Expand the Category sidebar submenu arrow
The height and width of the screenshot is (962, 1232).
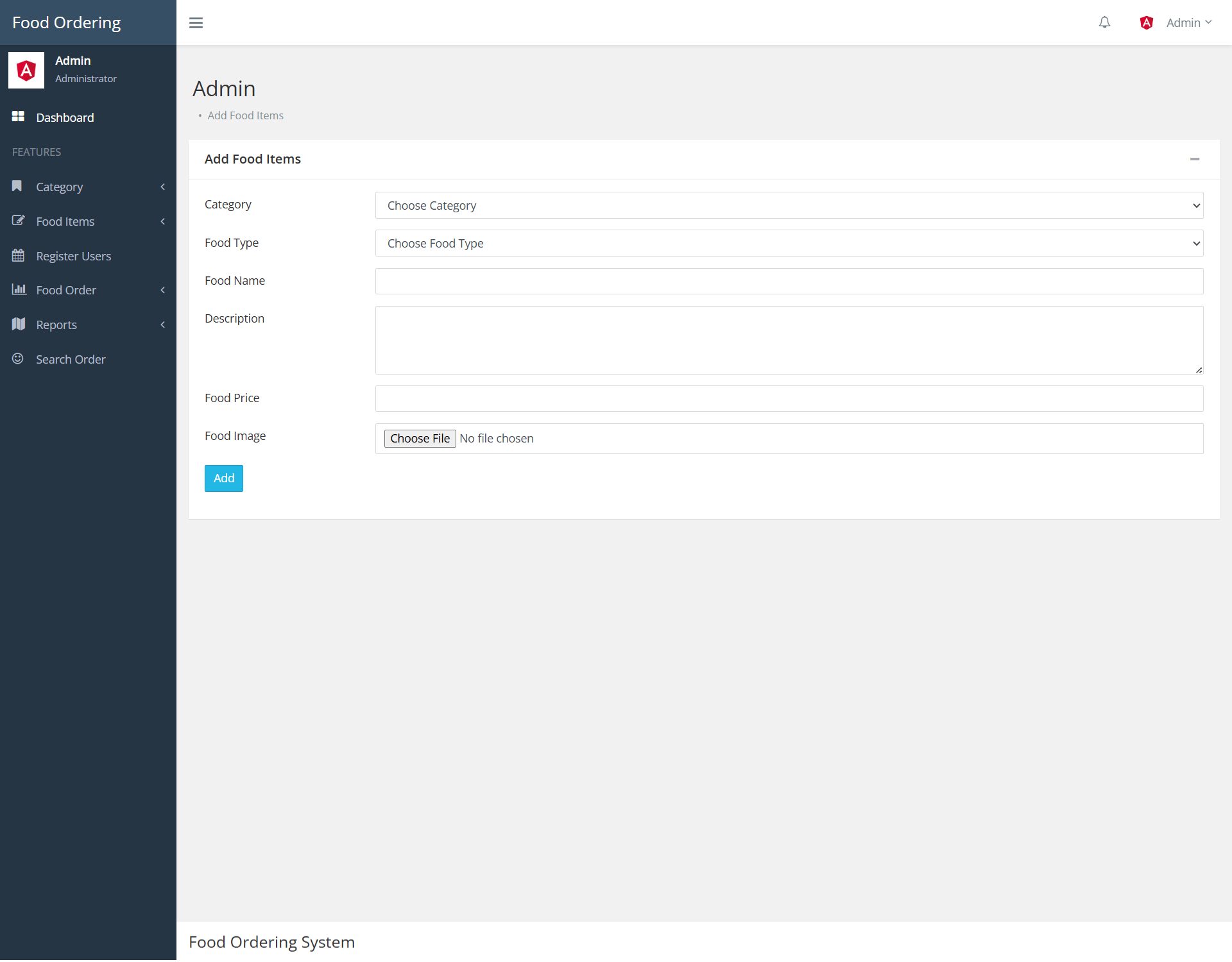pyautogui.click(x=163, y=187)
